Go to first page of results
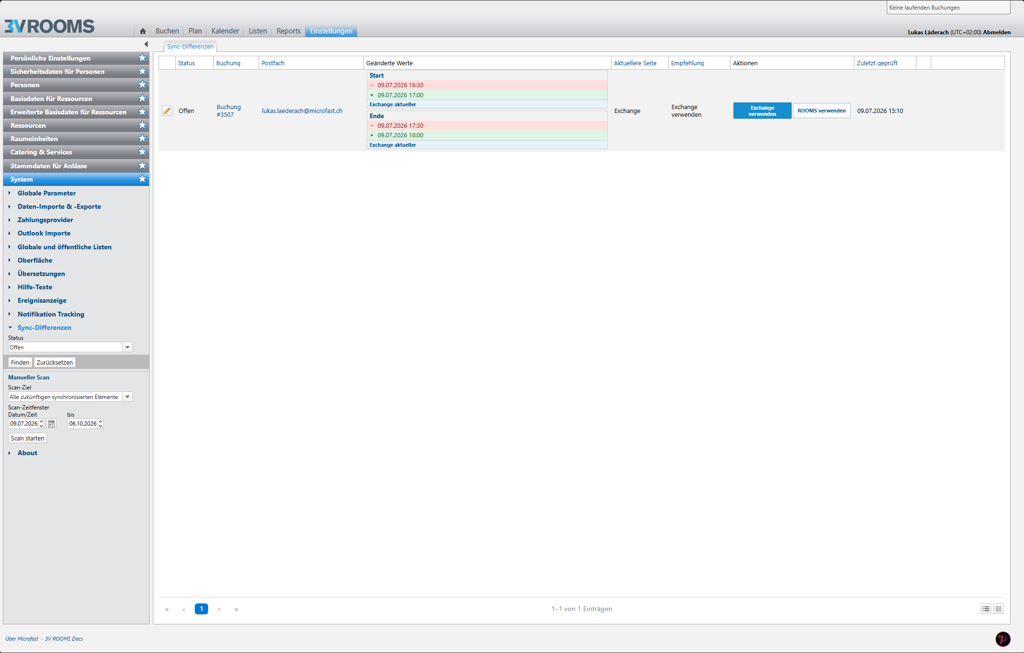 click(x=167, y=609)
